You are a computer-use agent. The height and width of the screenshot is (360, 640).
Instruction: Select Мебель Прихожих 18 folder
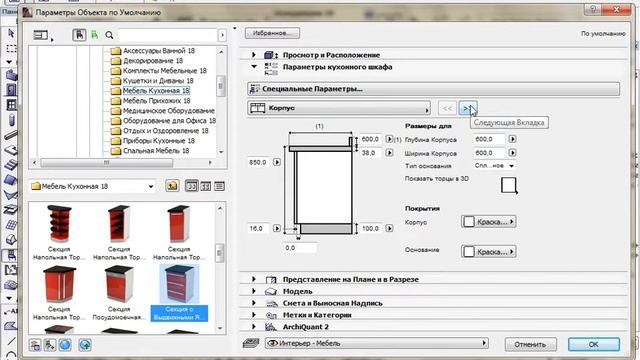pyautogui.click(x=156, y=101)
